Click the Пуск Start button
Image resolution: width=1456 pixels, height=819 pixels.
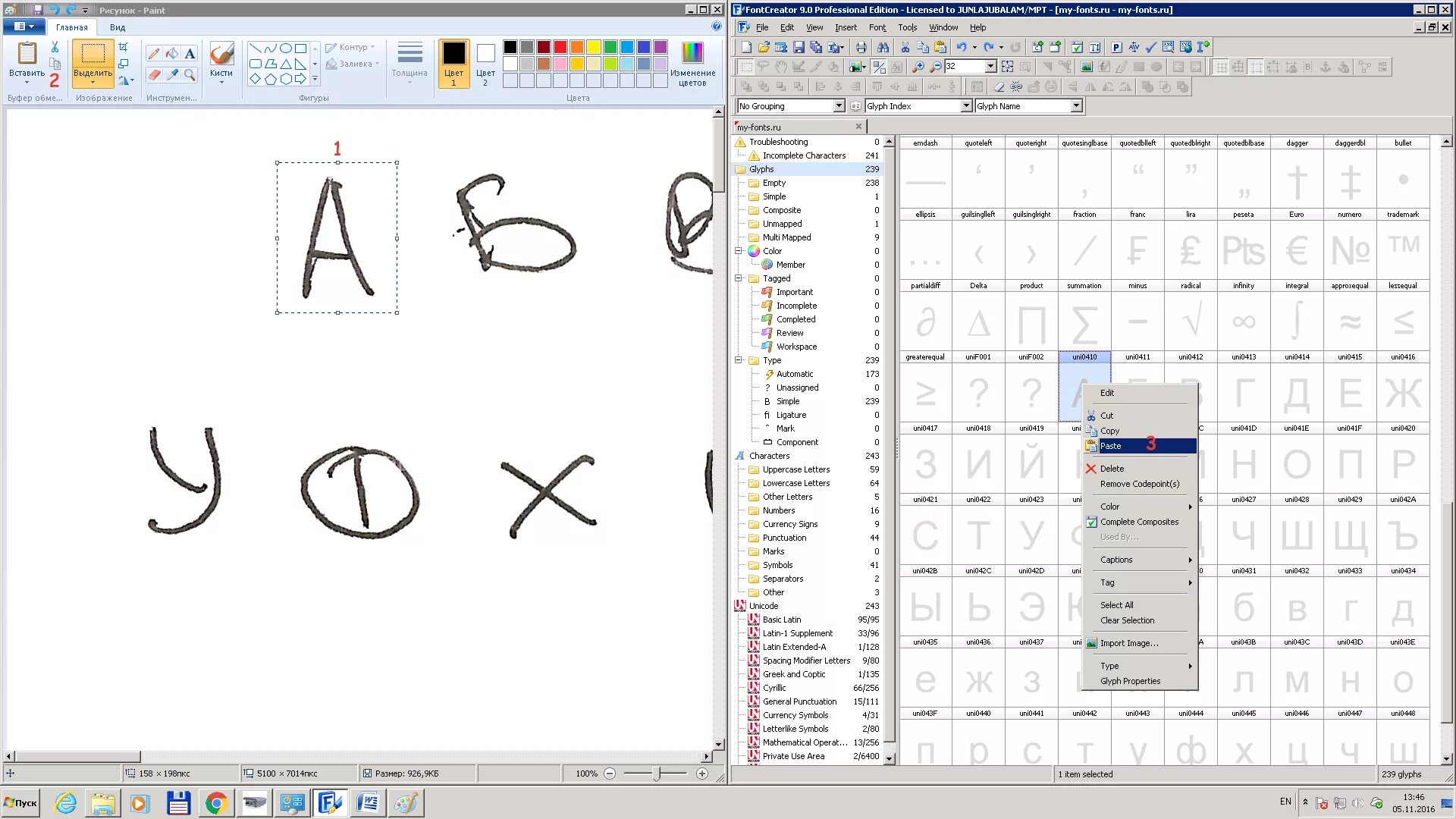tap(21, 802)
